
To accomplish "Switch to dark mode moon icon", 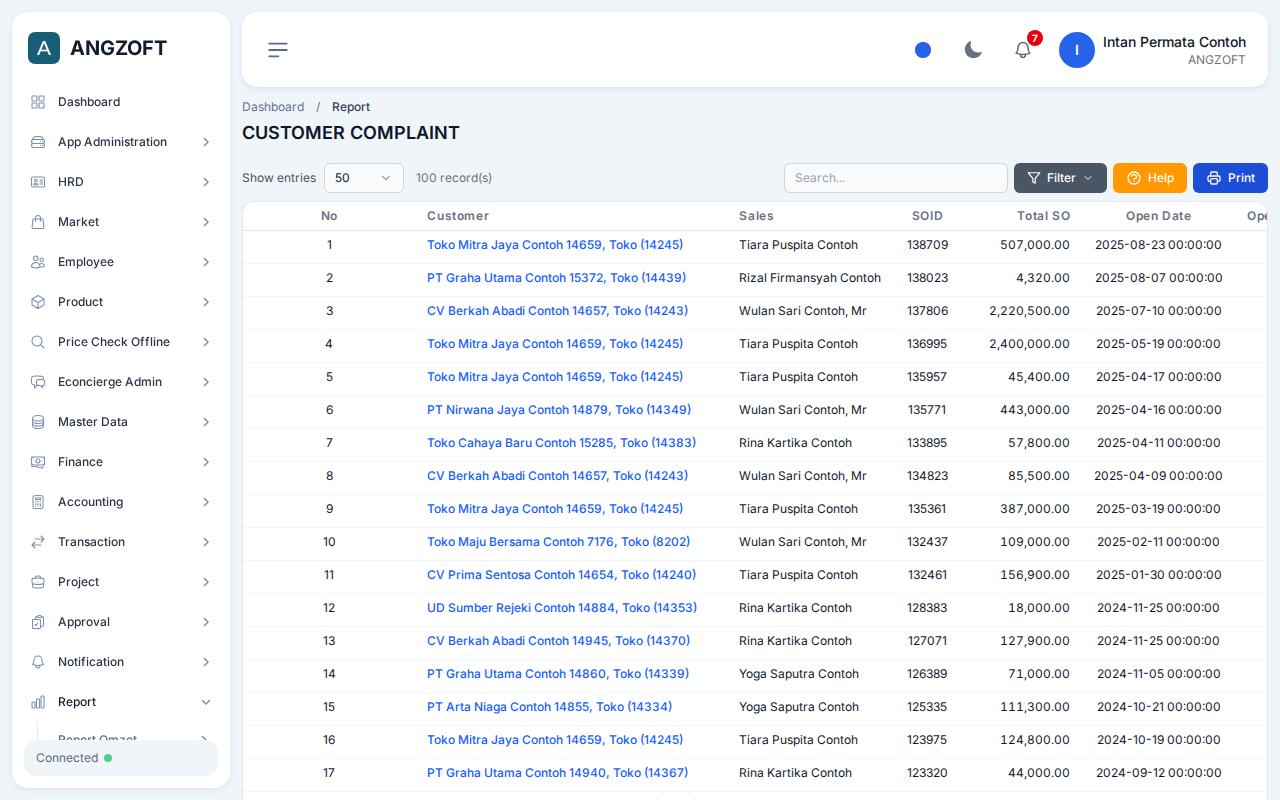I will [973, 50].
